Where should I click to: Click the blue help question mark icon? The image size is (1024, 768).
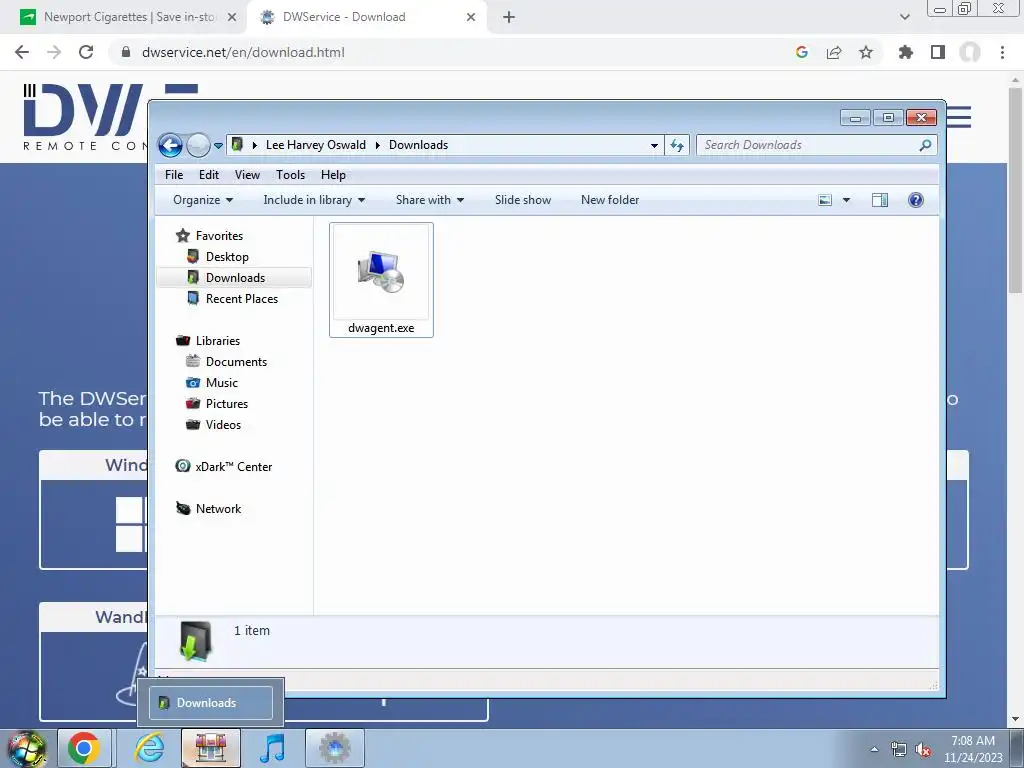pyautogui.click(x=916, y=200)
